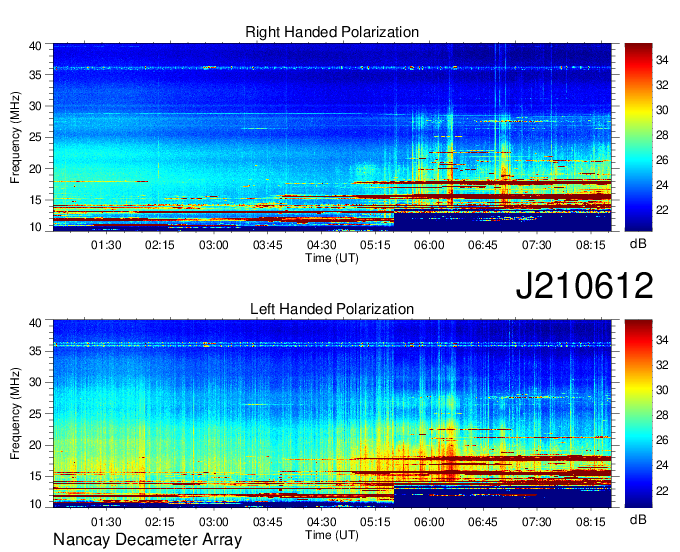Click 03:45 tick on Right Handed time axis
680x552 pixels.
tap(268, 245)
